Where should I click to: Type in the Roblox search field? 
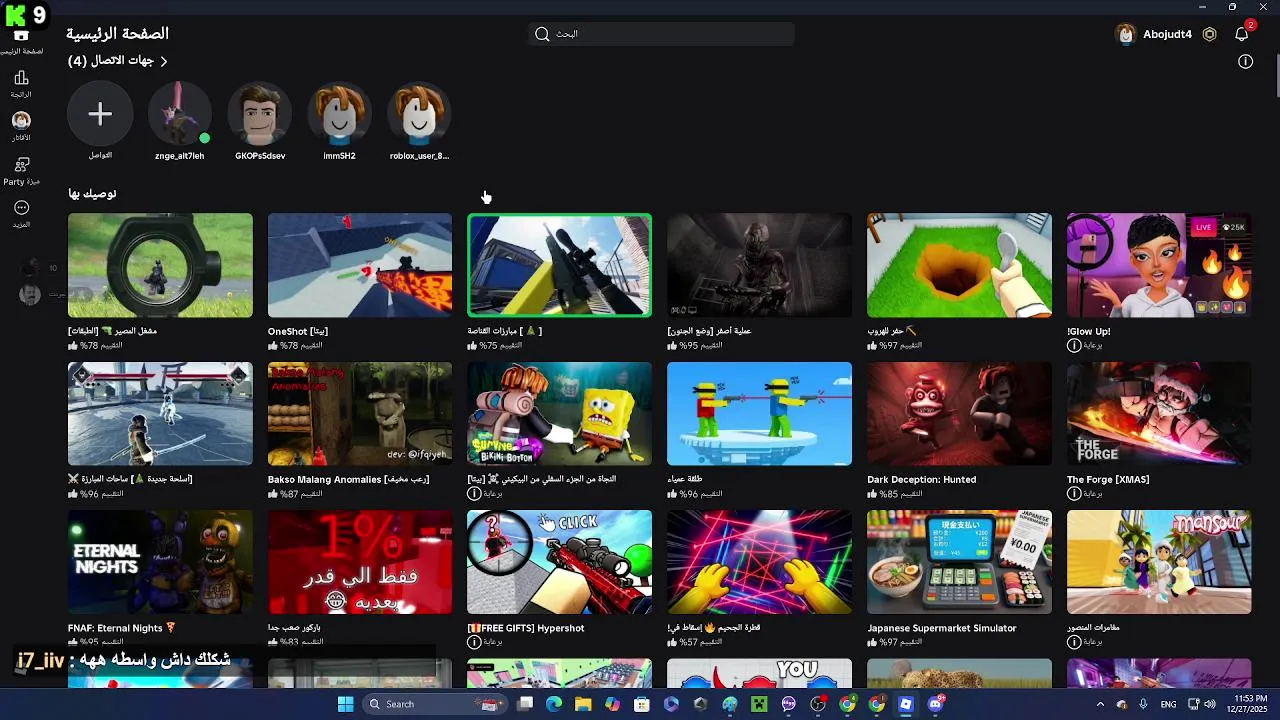pyautogui.click(x=662, y=34)
